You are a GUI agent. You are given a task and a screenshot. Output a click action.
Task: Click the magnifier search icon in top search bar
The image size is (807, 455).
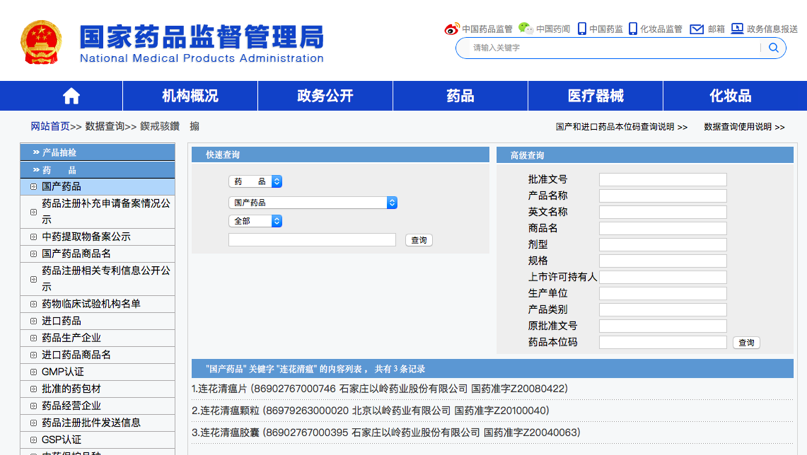773,48
